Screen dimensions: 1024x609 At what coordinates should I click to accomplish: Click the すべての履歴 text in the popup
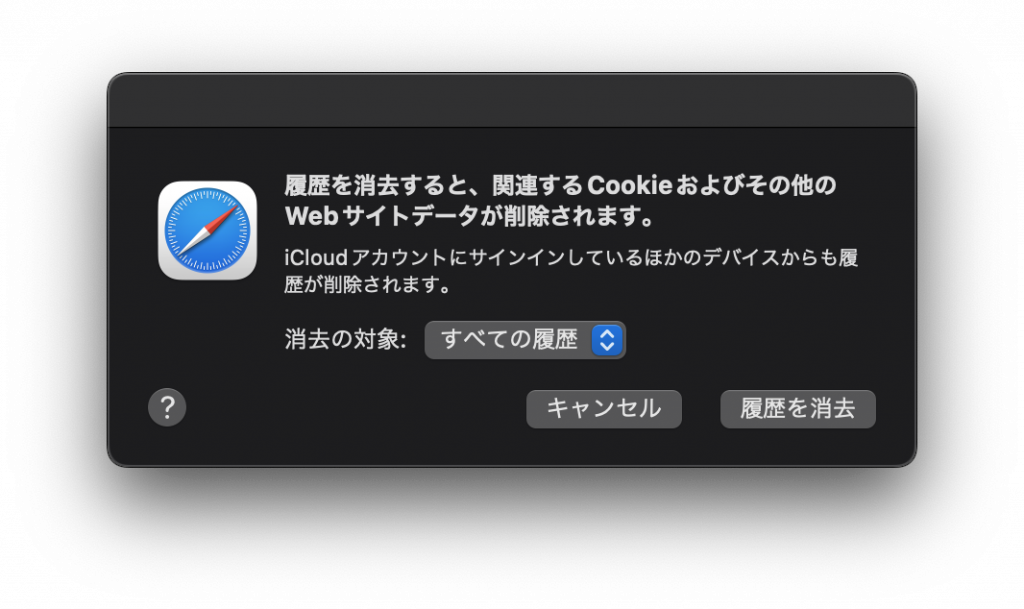pyautogui.click(x=509, y=339)
